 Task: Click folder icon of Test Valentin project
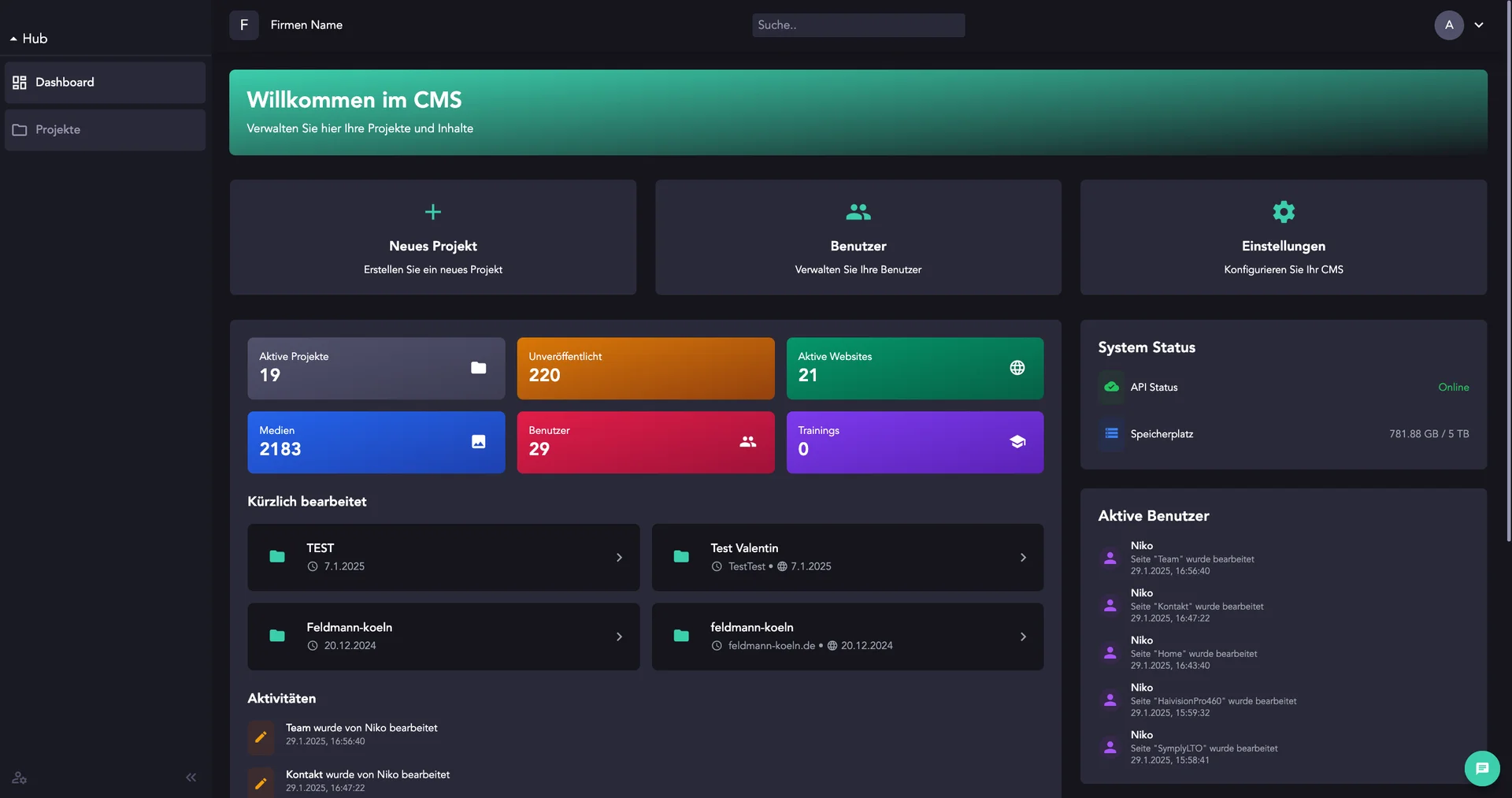pyautogui.click(x=681, y=557)
